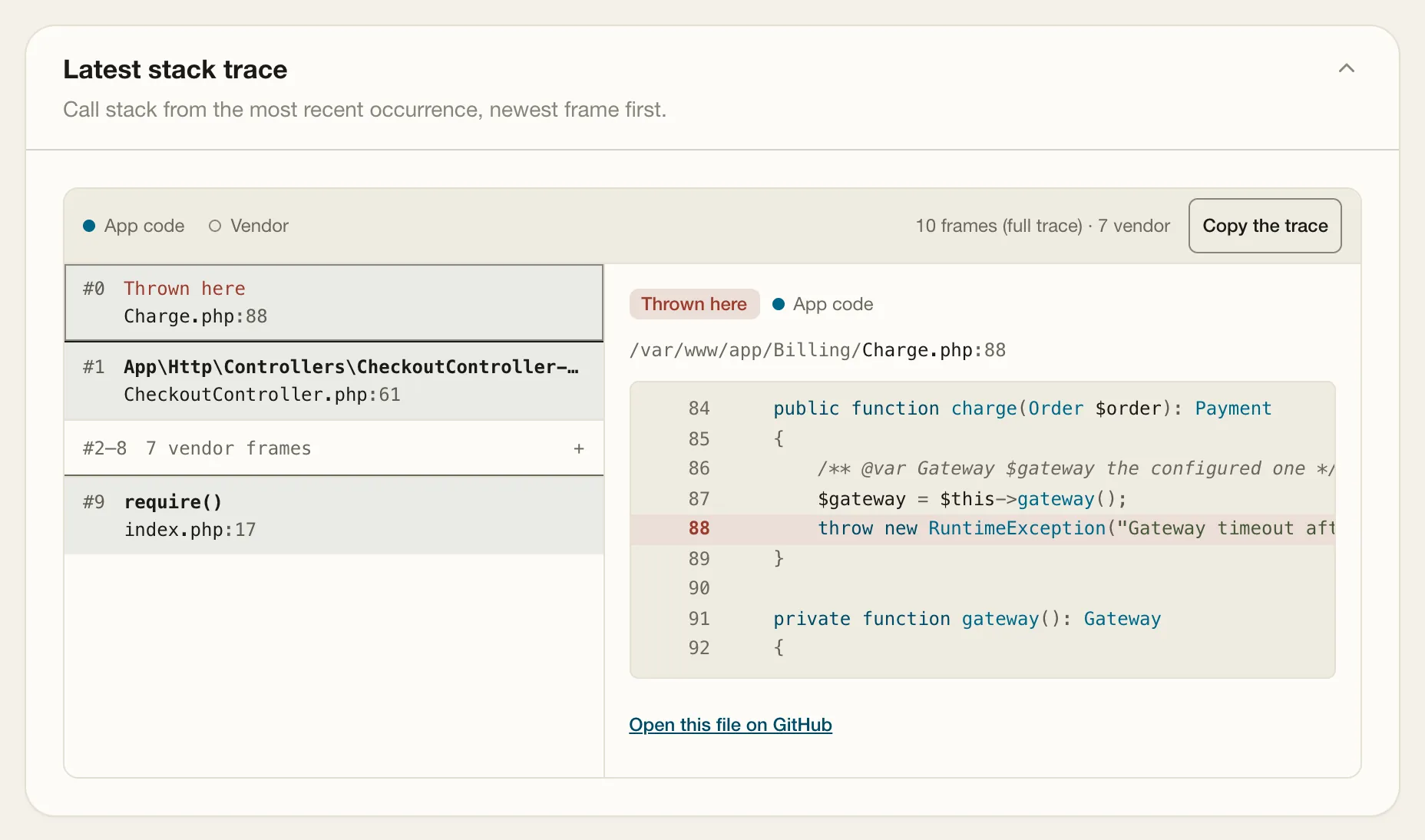The image size is (1425, 840).
Task: Collapse the Latest stack trace panel
Action: pyautogui.click(x=1346, y=69)
